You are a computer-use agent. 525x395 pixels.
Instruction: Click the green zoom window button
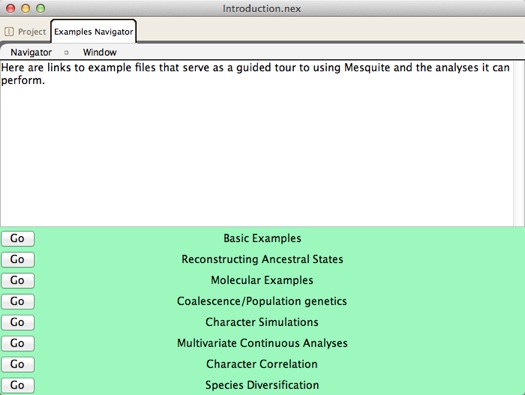tap(41, 8)
